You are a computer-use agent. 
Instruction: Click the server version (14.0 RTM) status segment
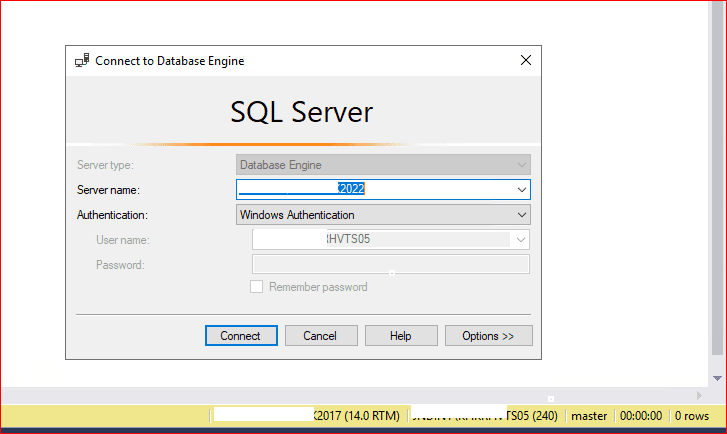[x=358, y=416]
